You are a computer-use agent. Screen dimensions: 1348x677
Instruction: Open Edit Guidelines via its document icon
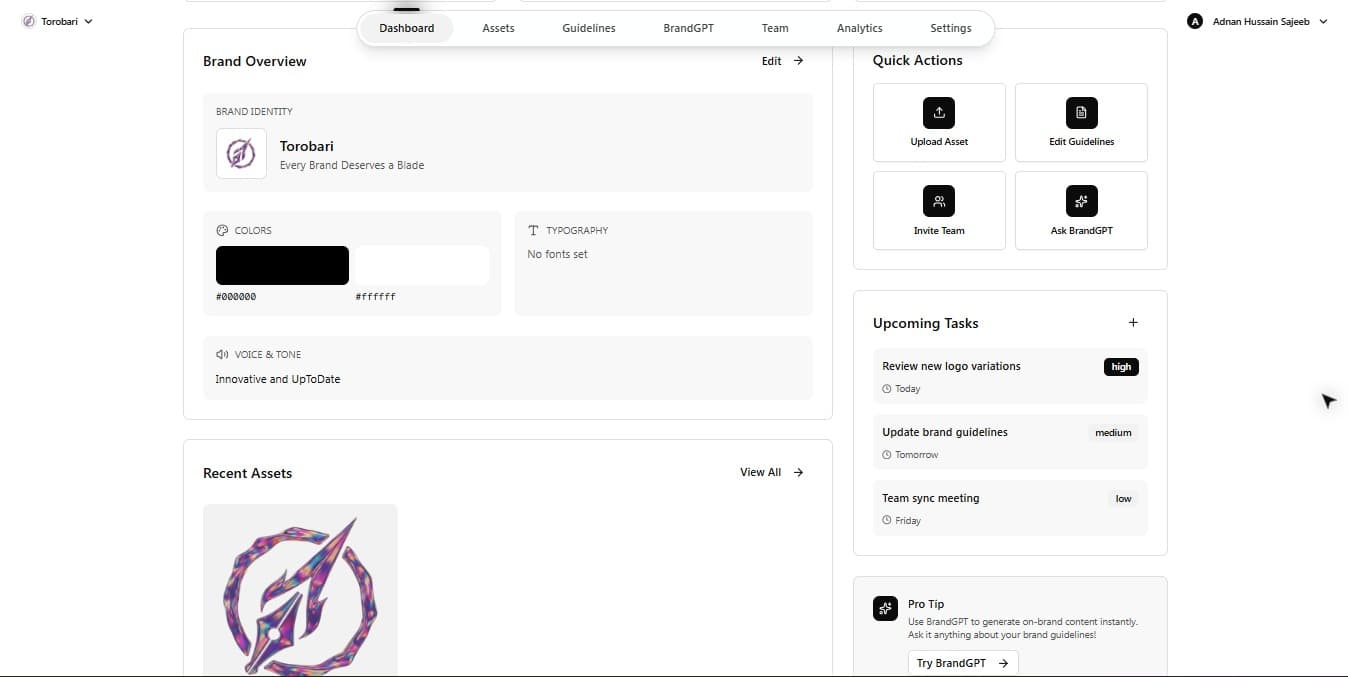[x=1081, y=112]
